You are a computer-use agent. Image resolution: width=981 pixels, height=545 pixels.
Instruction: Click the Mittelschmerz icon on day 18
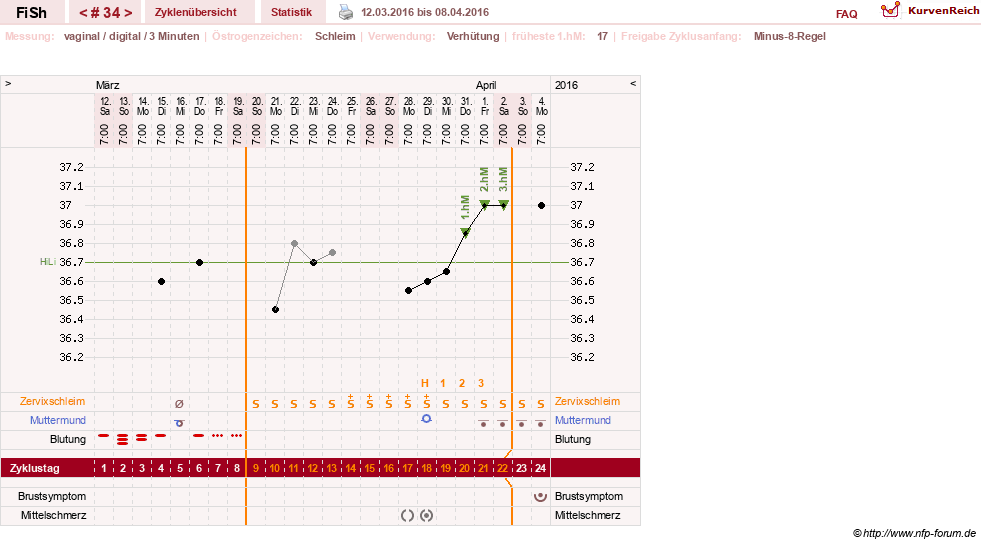tap(427, 516)
